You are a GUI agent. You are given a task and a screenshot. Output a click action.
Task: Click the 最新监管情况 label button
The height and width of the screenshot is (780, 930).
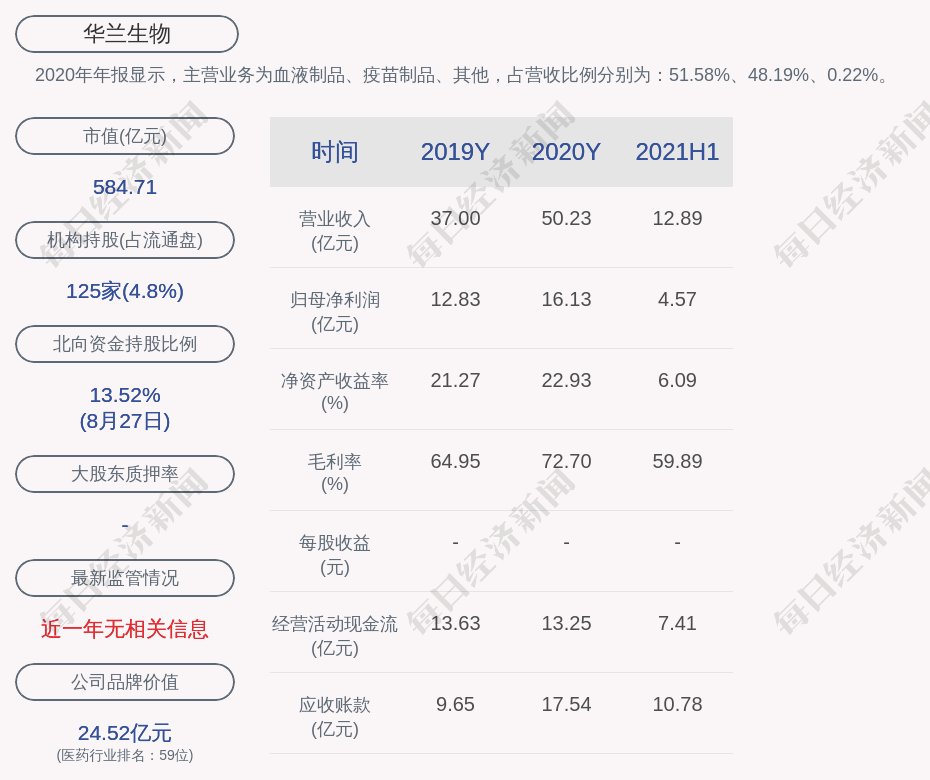[x=125, y=578]
